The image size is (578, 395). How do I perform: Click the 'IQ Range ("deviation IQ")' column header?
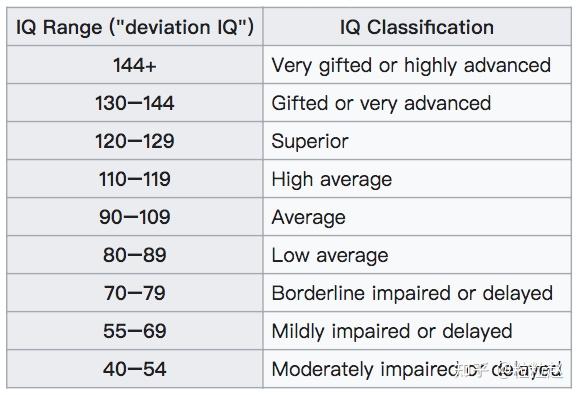(135, 27)
